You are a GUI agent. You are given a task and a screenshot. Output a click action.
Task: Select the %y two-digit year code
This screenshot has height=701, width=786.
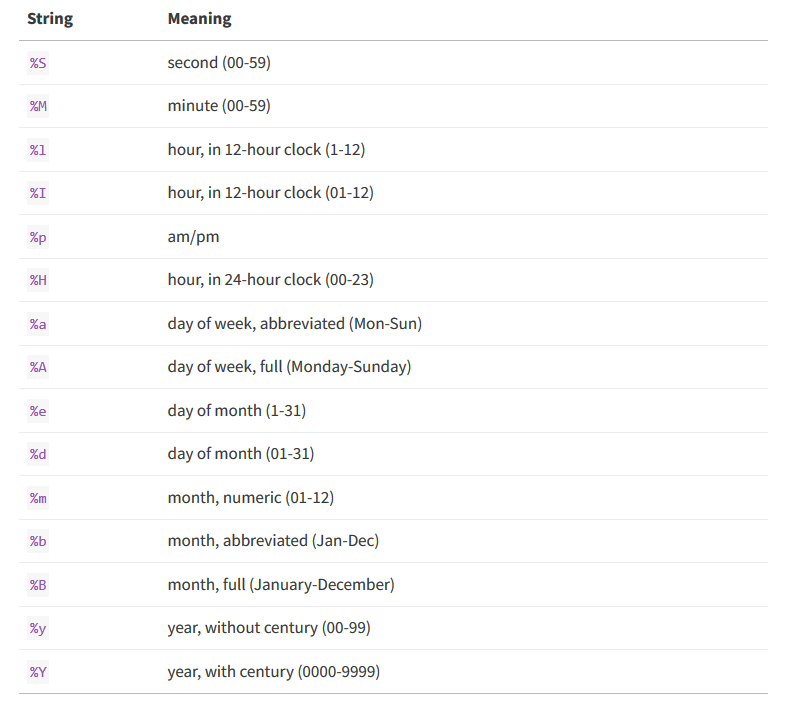click(38, 628)
